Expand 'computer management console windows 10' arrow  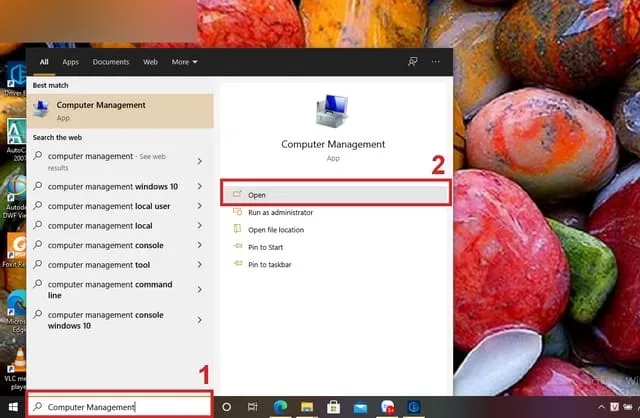pyautogui.click(x=200, y=320)
